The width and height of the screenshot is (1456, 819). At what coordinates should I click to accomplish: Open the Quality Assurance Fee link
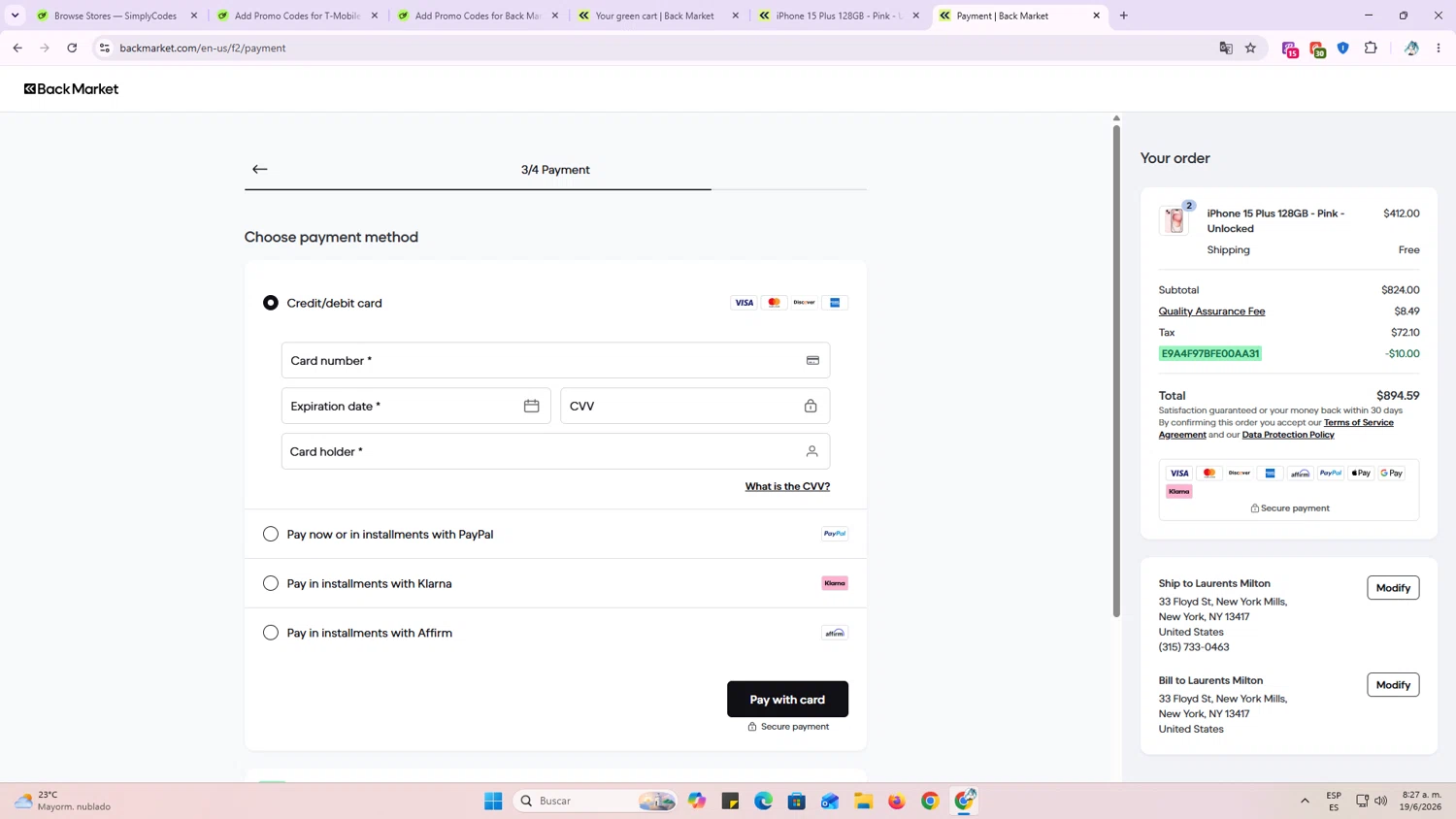[x=1211, y=311]
